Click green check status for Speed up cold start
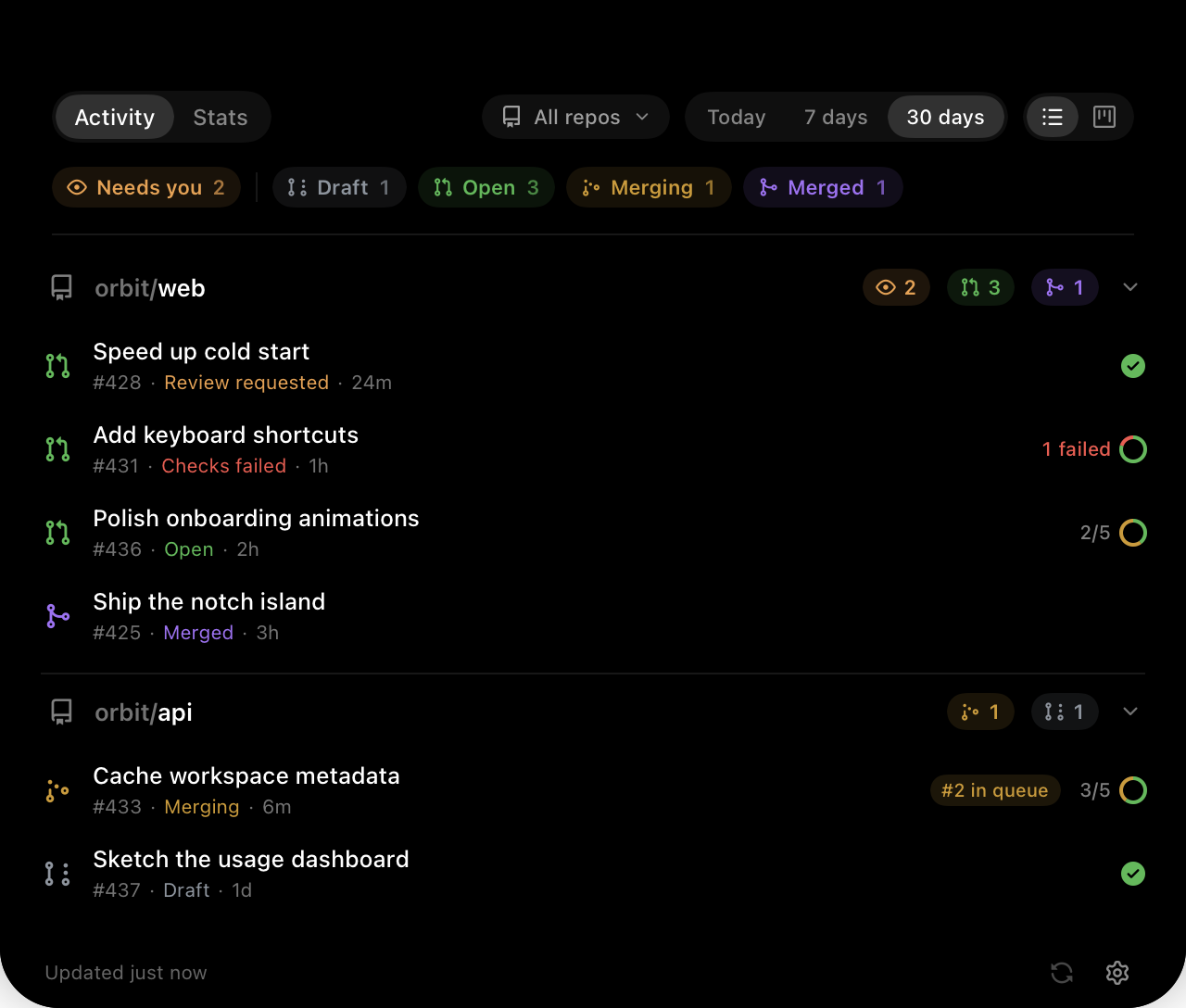This screenshot has height=1008, width=1186. 1133,366
